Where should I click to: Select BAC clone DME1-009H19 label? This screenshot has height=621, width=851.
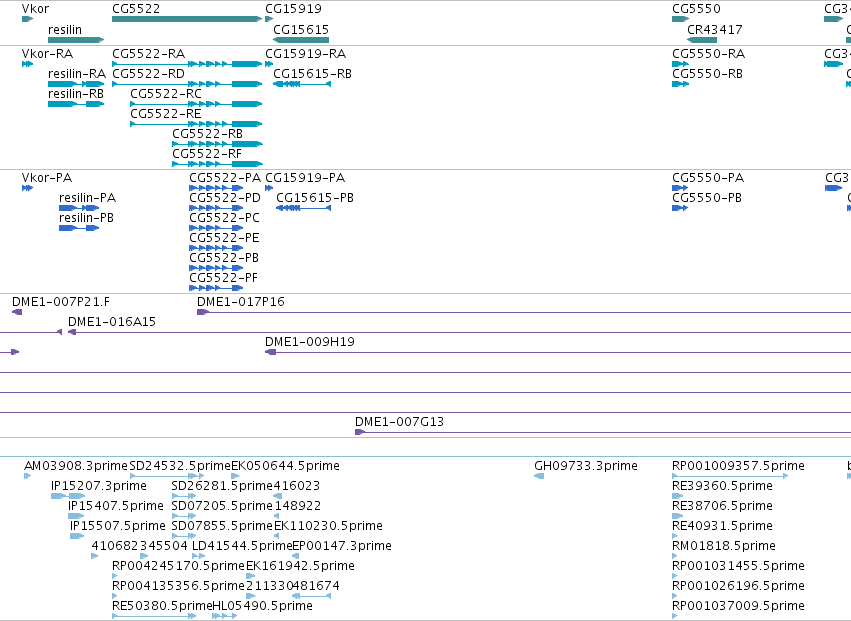[x=310, y=342]
